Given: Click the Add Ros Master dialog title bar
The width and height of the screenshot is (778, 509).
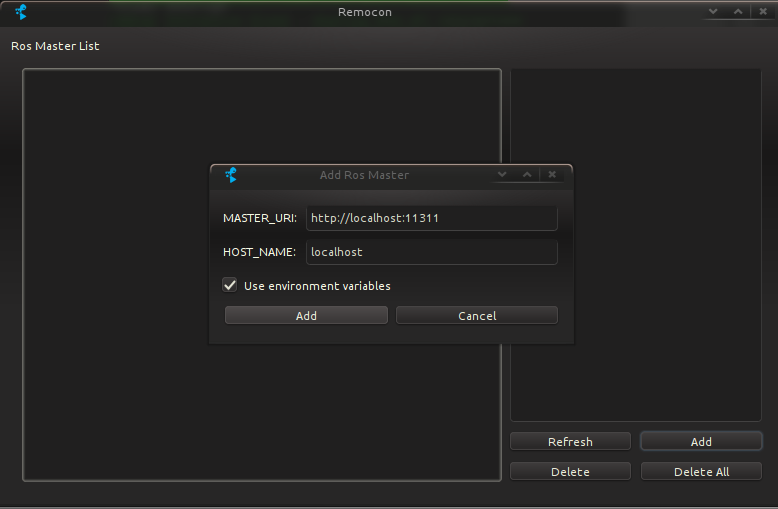Looking at the screenshot, I should click(x=364, y=175).
